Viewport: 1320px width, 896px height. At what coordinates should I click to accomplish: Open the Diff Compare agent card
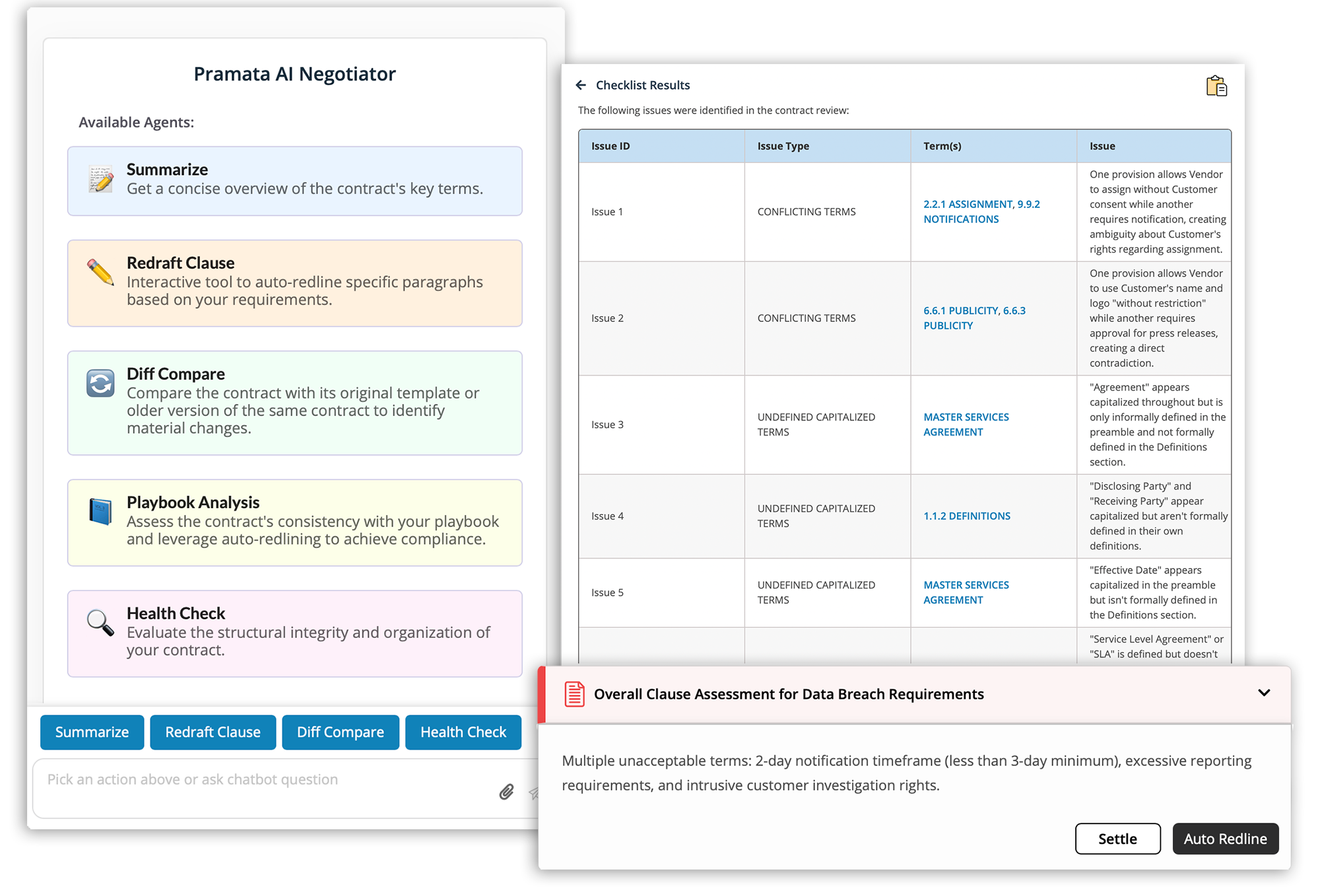coord(295,402)
